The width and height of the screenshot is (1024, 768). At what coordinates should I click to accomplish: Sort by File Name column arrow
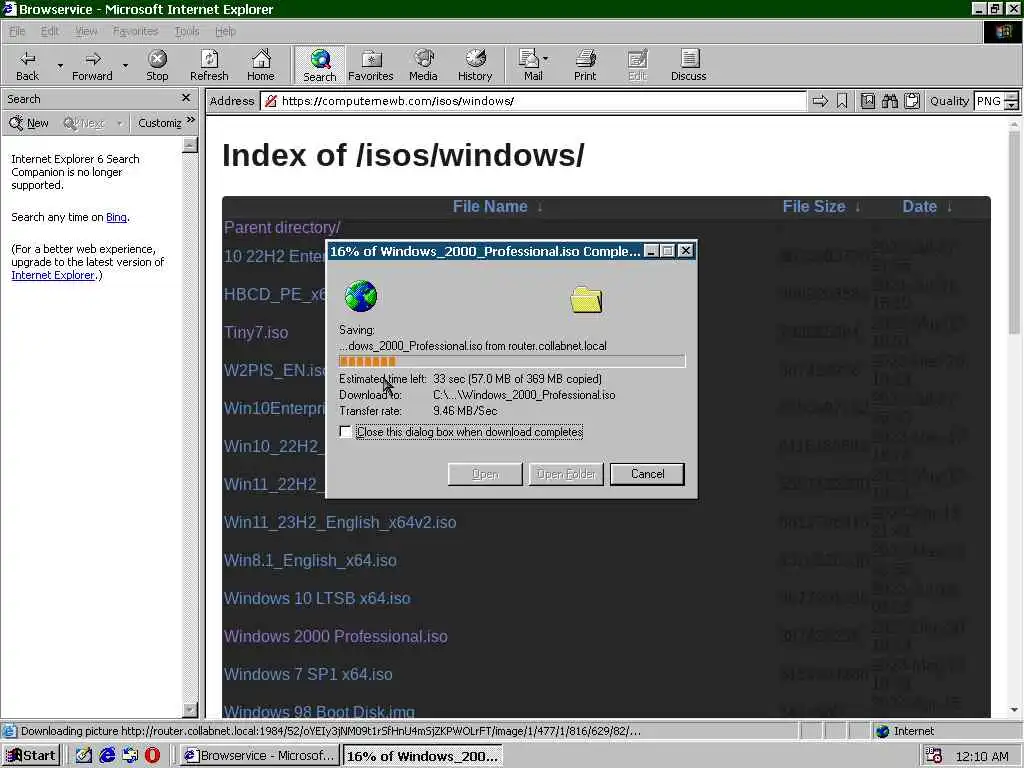[540, 207]
